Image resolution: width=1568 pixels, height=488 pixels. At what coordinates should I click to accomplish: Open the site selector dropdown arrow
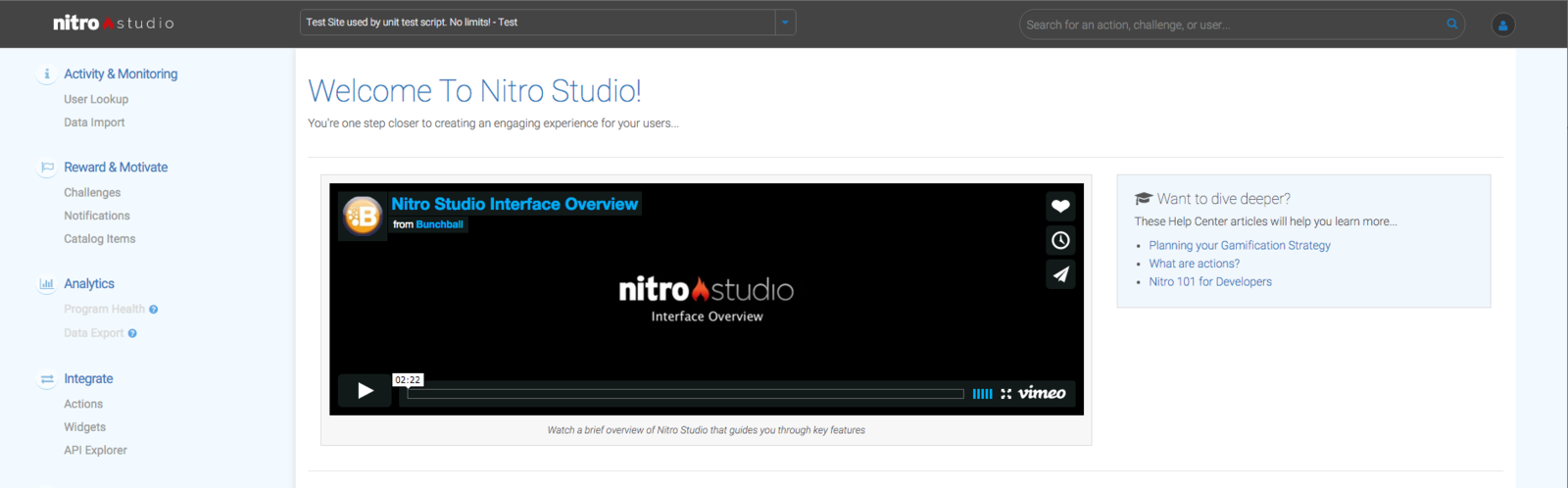[785, 23]
